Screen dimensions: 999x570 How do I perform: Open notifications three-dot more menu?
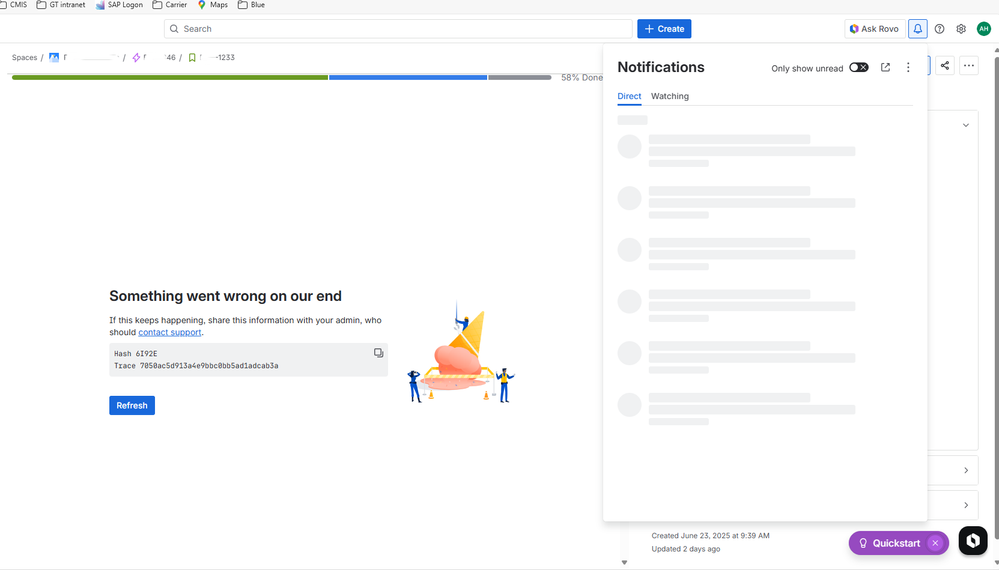pyautogui.click(x=908, y=68)
